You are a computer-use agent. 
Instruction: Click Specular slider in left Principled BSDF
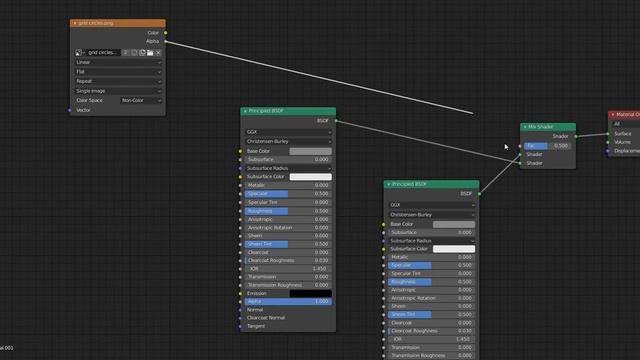(x=288, y=194)
